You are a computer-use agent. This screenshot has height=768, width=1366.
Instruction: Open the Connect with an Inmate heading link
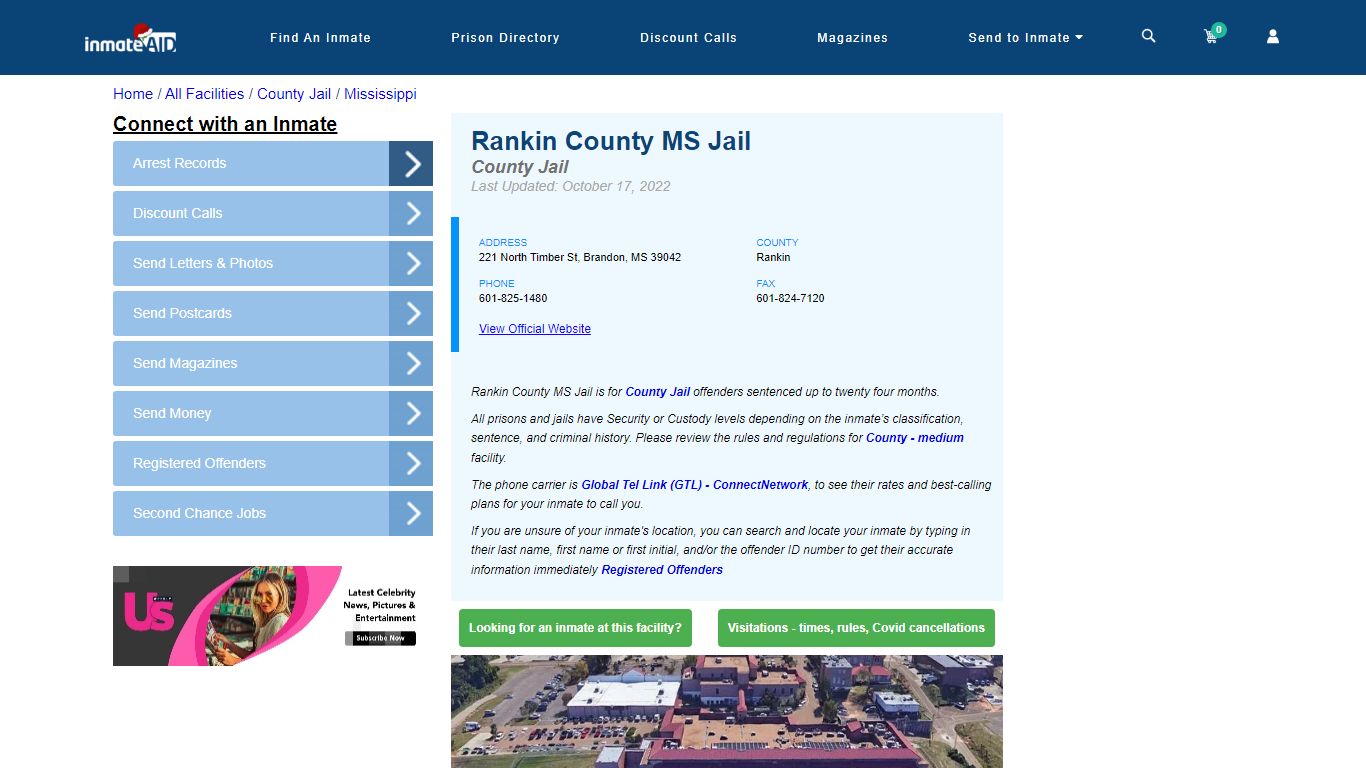pos(225,124)
